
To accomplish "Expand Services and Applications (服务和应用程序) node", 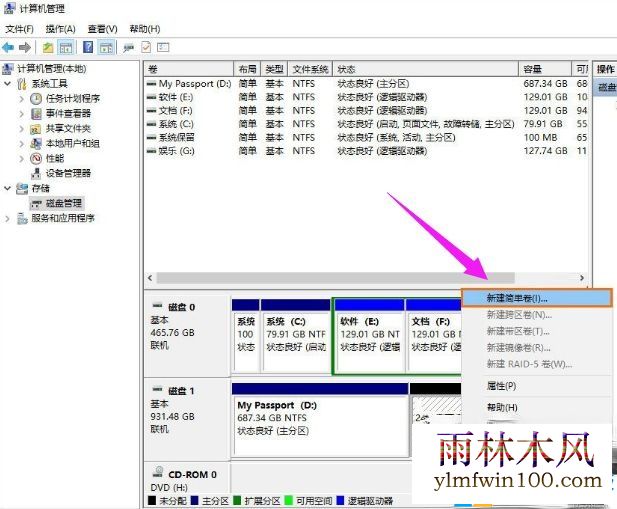I will pos(7,218).
